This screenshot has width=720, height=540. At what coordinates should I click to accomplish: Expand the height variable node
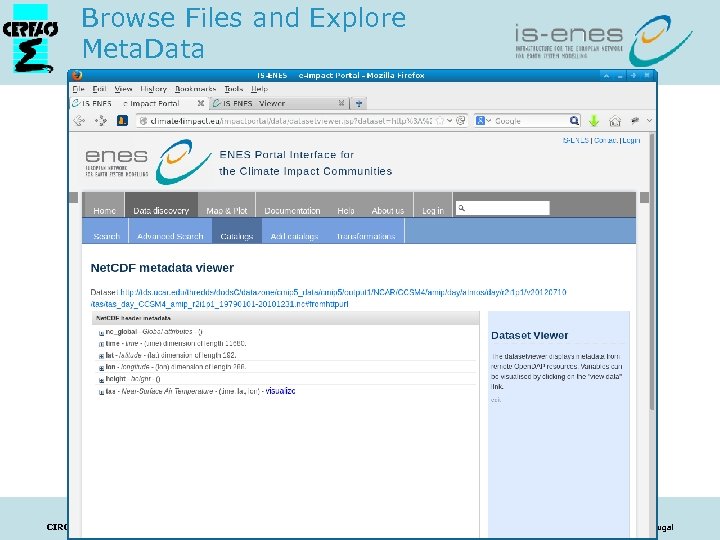101,380
